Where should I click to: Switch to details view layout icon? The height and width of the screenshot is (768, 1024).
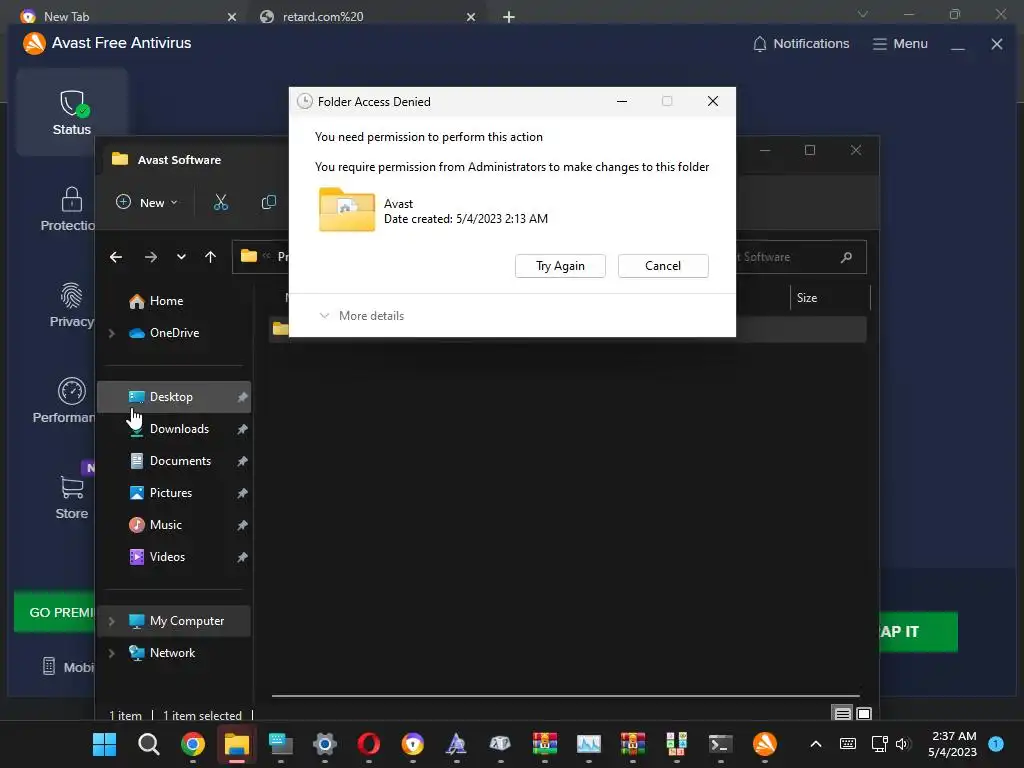pos(842,714)
